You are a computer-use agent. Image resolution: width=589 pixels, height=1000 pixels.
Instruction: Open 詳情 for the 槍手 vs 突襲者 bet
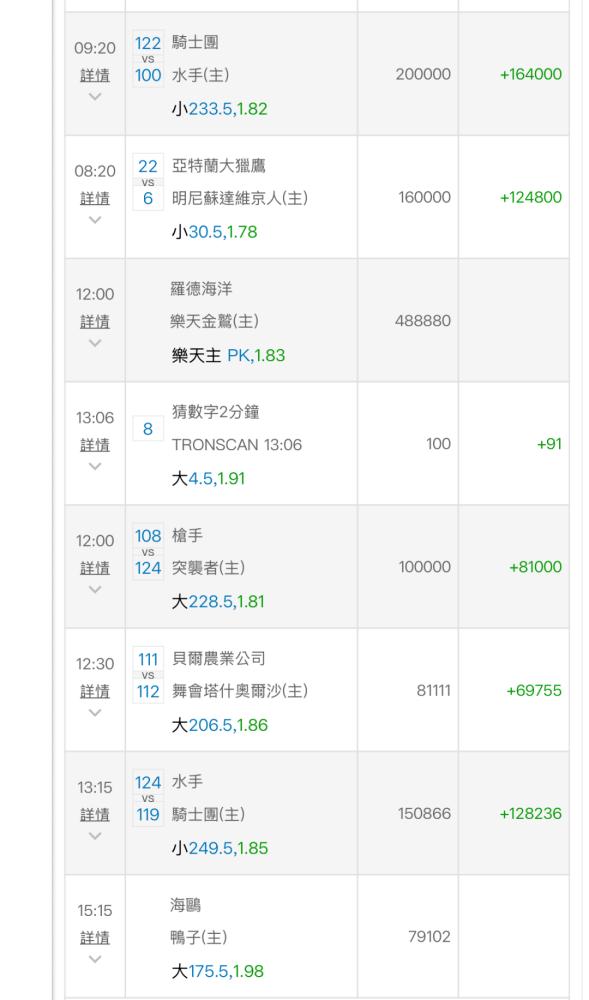pyautogui.click(x=95, y=568)
